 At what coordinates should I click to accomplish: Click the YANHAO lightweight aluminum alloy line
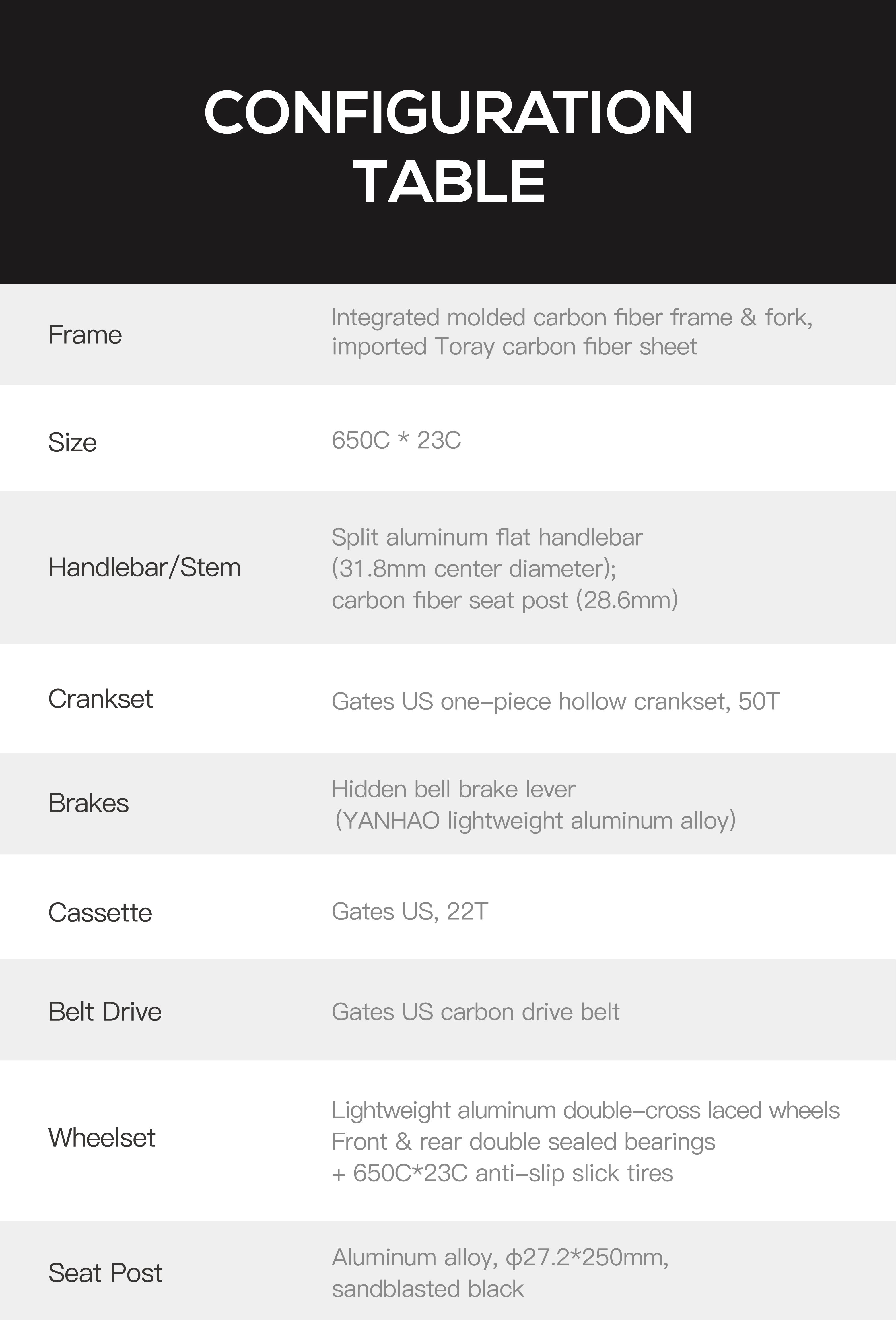535,821
